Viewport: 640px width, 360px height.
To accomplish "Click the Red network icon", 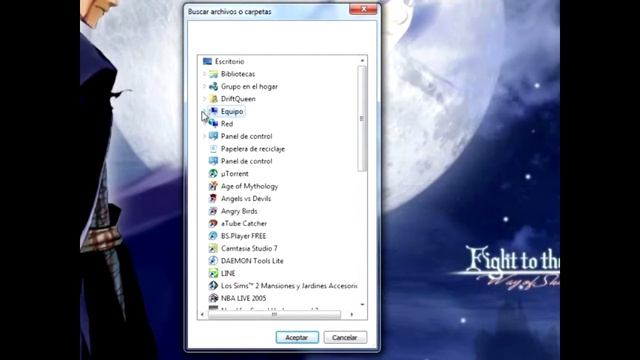I will (213, 124).
